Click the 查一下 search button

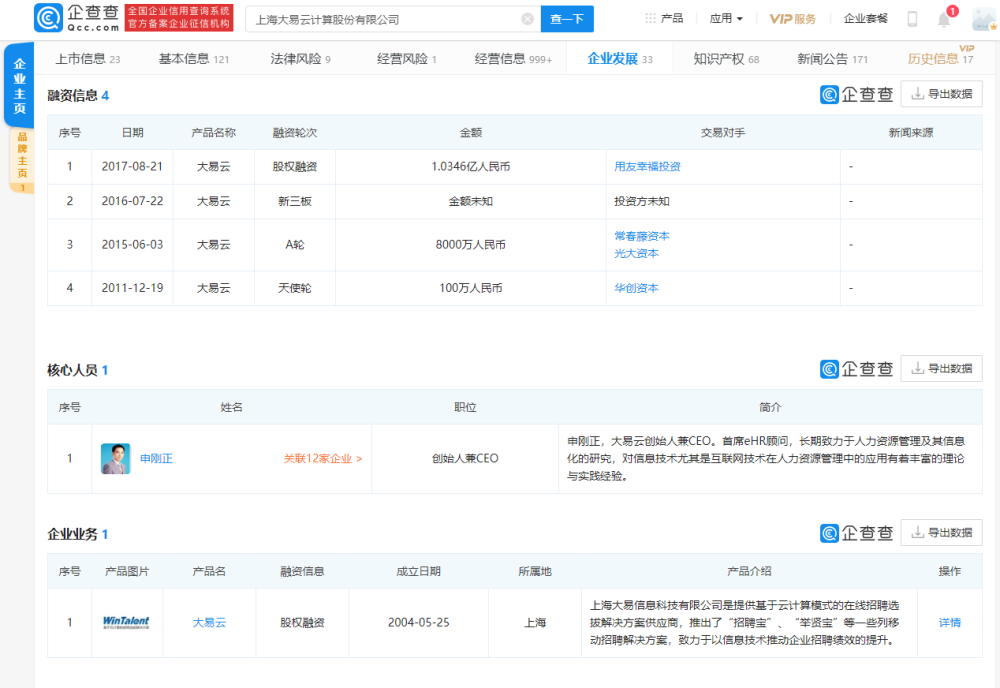click(567, 19)
